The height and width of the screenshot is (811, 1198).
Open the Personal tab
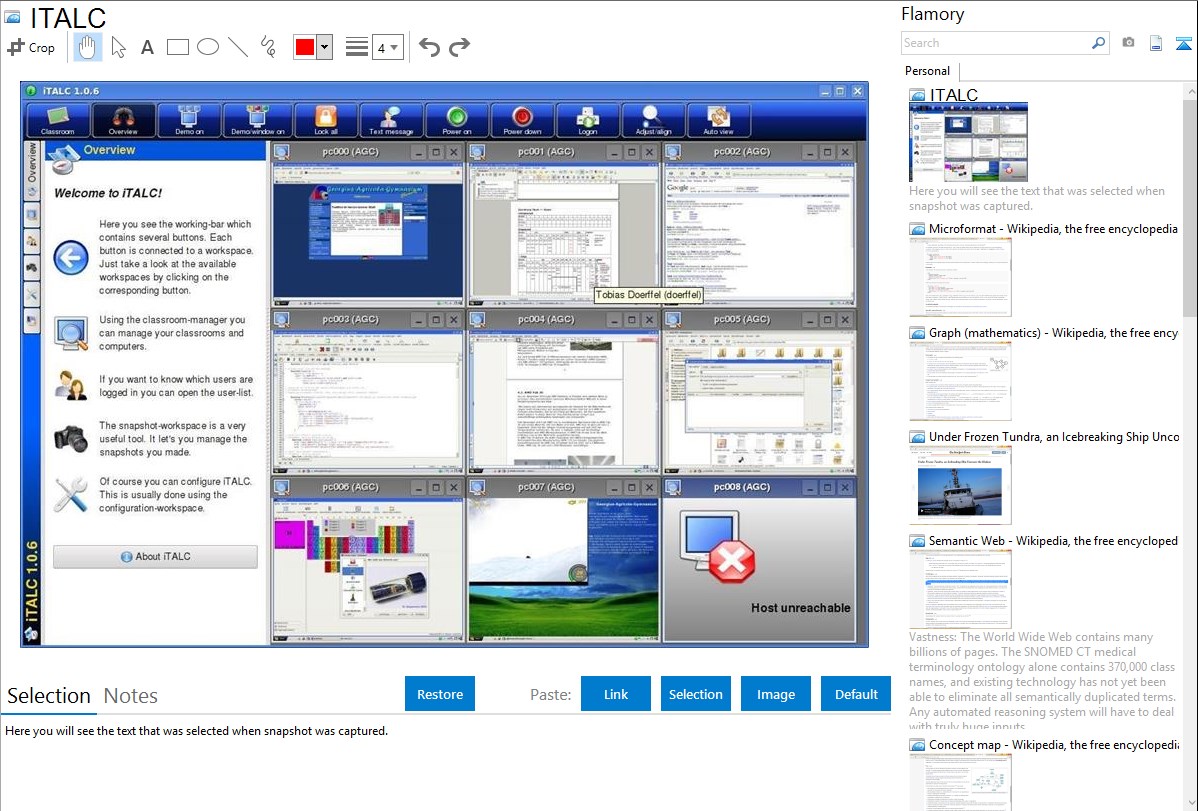tap(928, 71)
